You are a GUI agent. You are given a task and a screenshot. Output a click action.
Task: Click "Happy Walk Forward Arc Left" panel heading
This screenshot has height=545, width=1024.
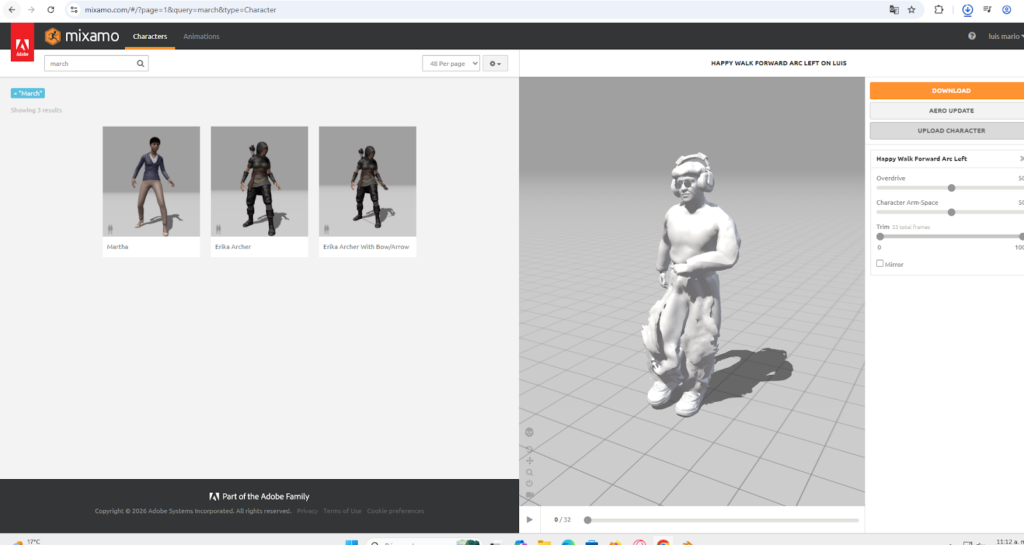921,159
